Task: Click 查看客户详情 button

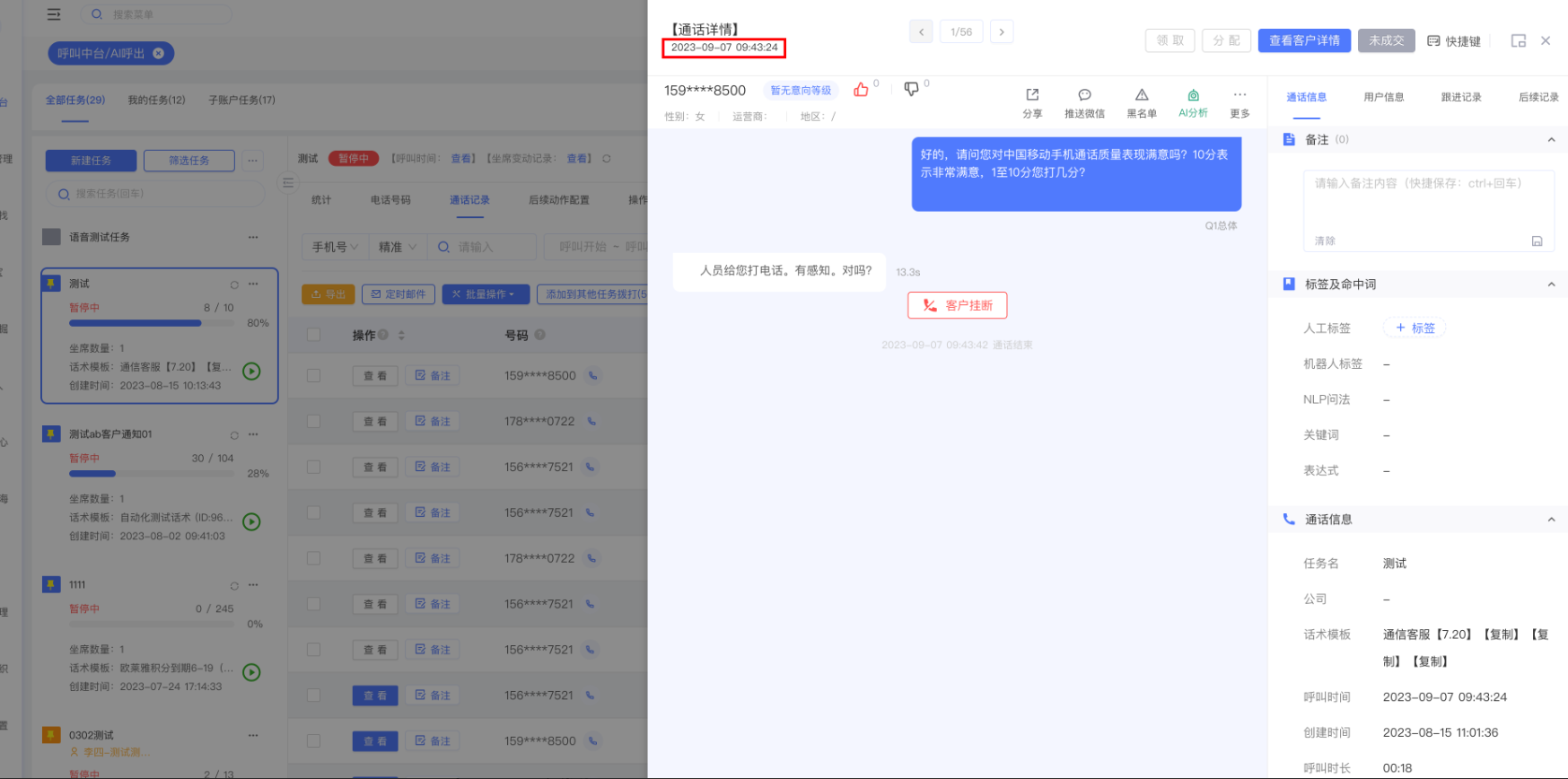Action: point(1303,41)
